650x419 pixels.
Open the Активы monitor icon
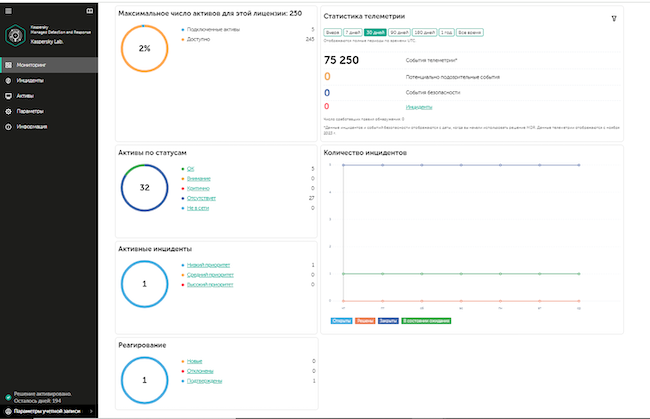pyautogui.click(x=8, y=96)
